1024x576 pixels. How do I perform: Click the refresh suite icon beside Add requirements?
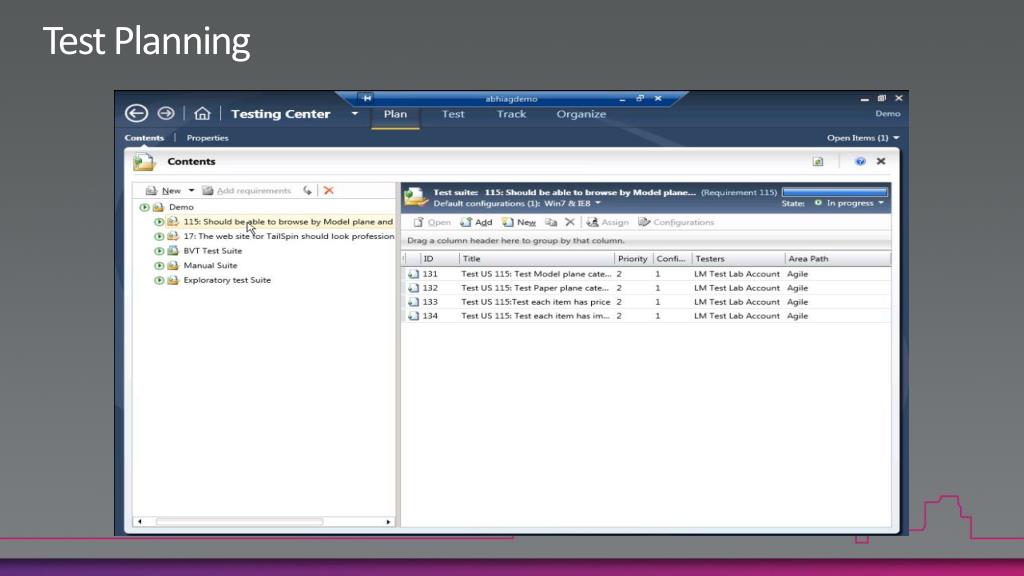click(x=307, y=191)
